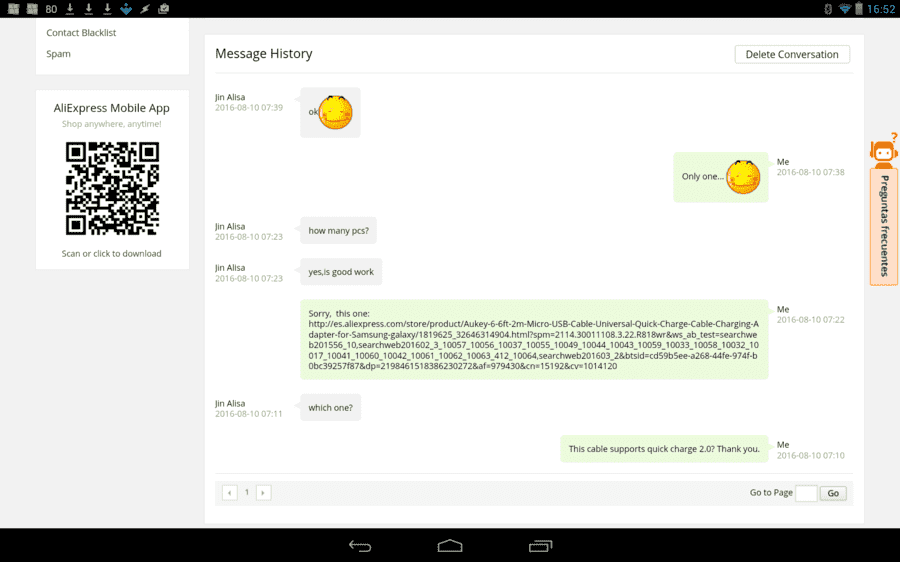Open the FAQ robot assistant icon
Viewport: 900px width, 562px height.
pyautogui.click(x=883, y=150)
